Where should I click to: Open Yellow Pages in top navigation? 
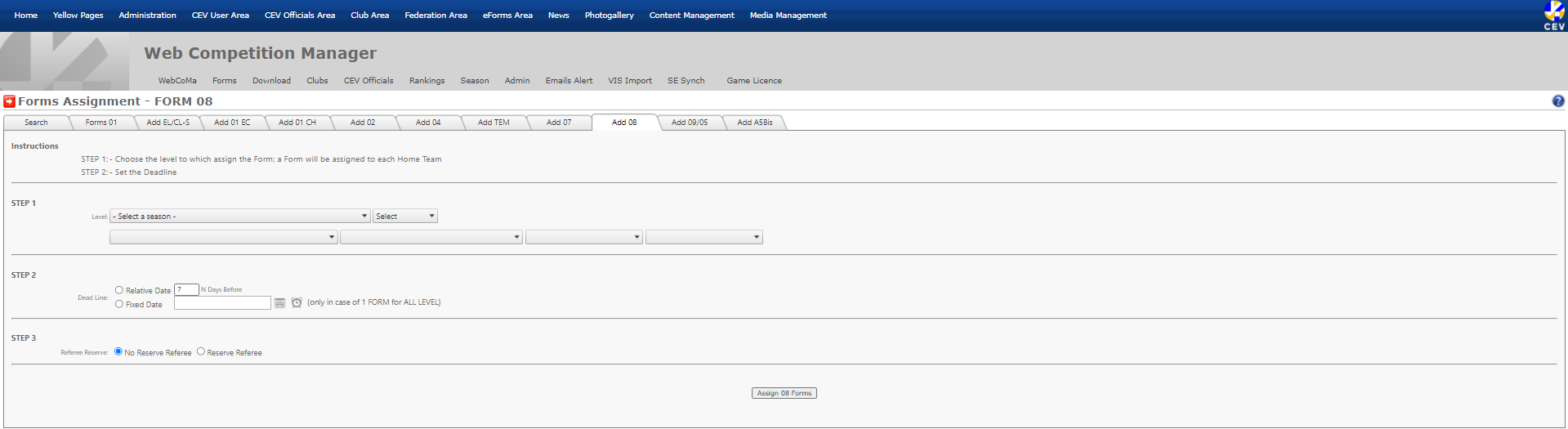coord(78,16)
